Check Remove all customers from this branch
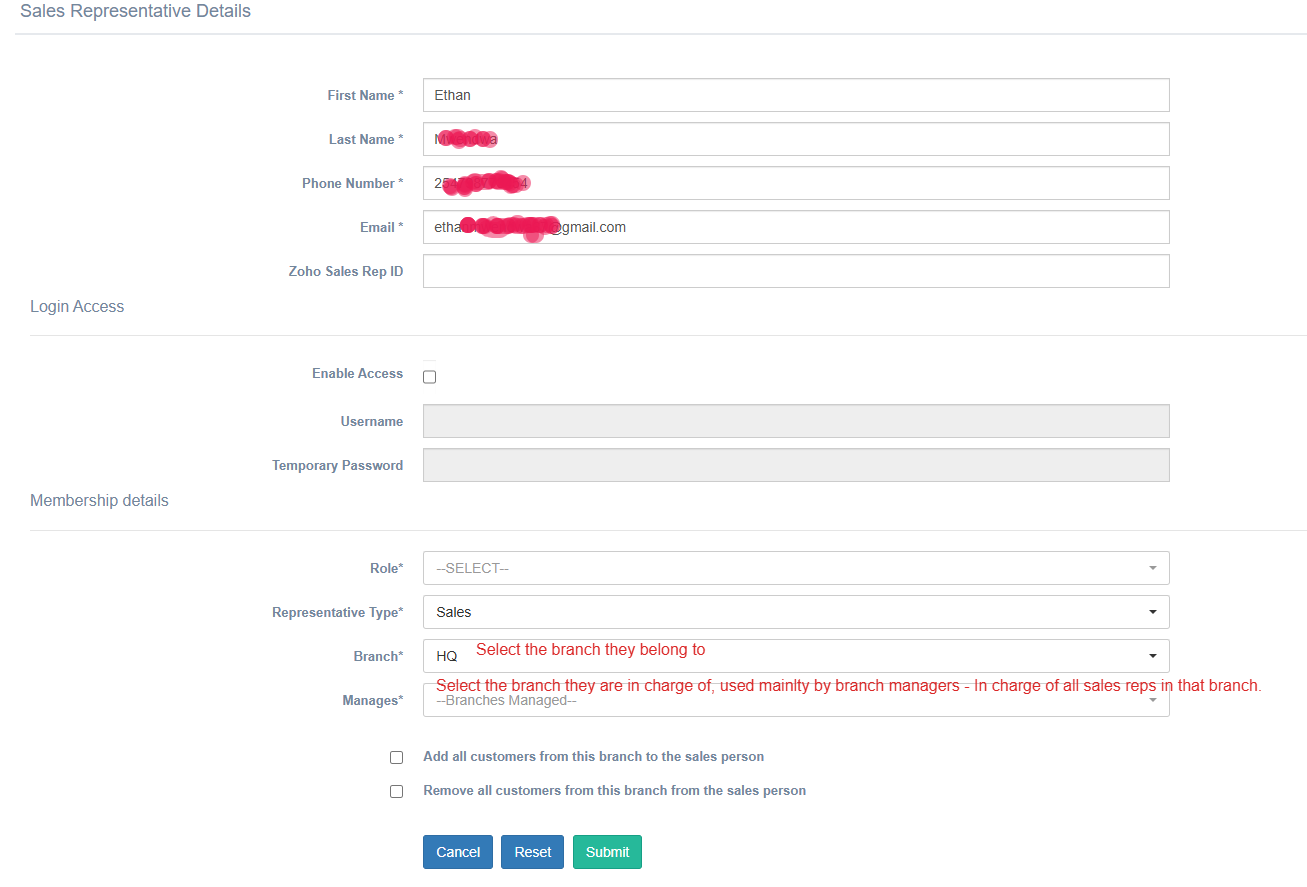 tap(397, 791)
